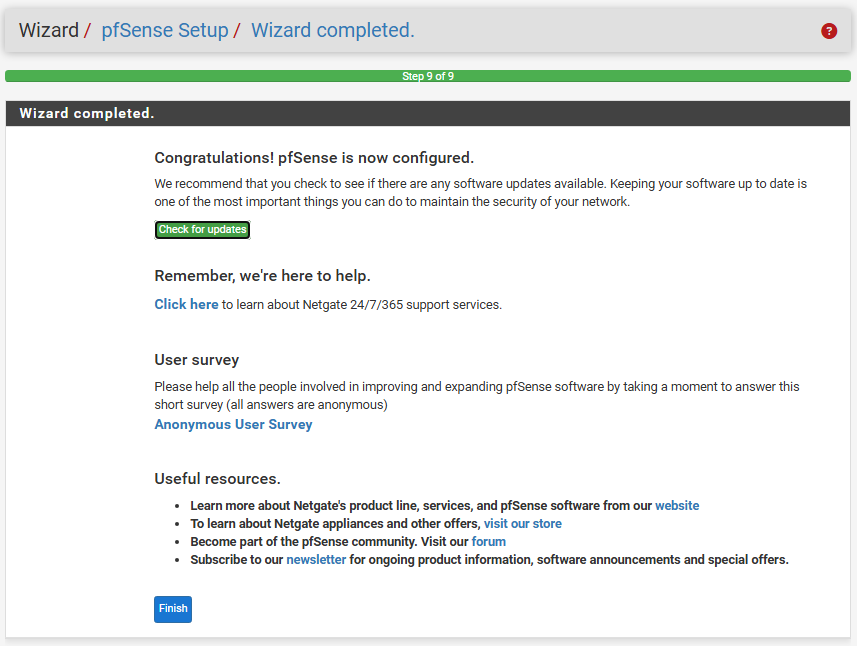This screenshot has width=857, height=646.
Task: Click the "Useful resources." heading
Action: 217,479
